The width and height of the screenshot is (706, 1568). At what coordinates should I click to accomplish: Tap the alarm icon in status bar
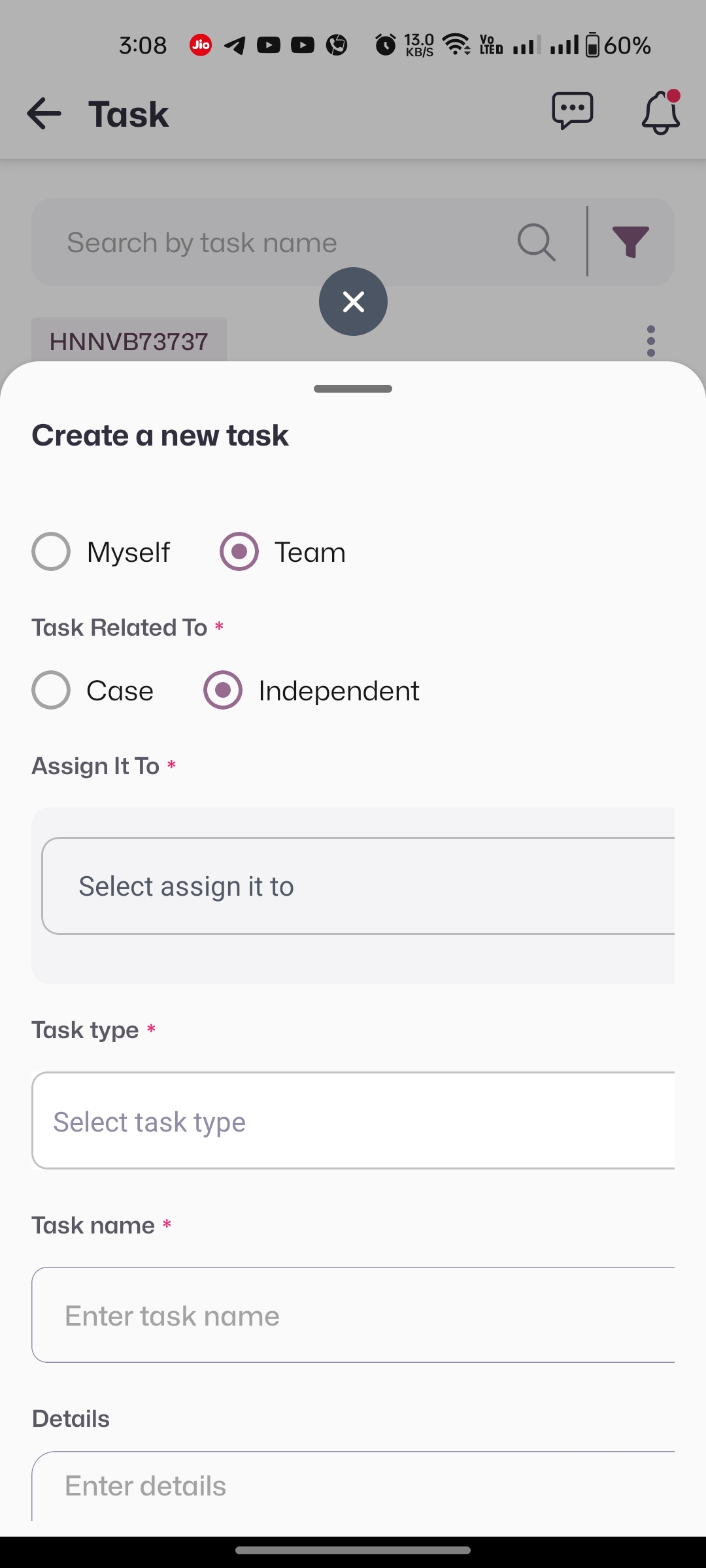point(385,45)
